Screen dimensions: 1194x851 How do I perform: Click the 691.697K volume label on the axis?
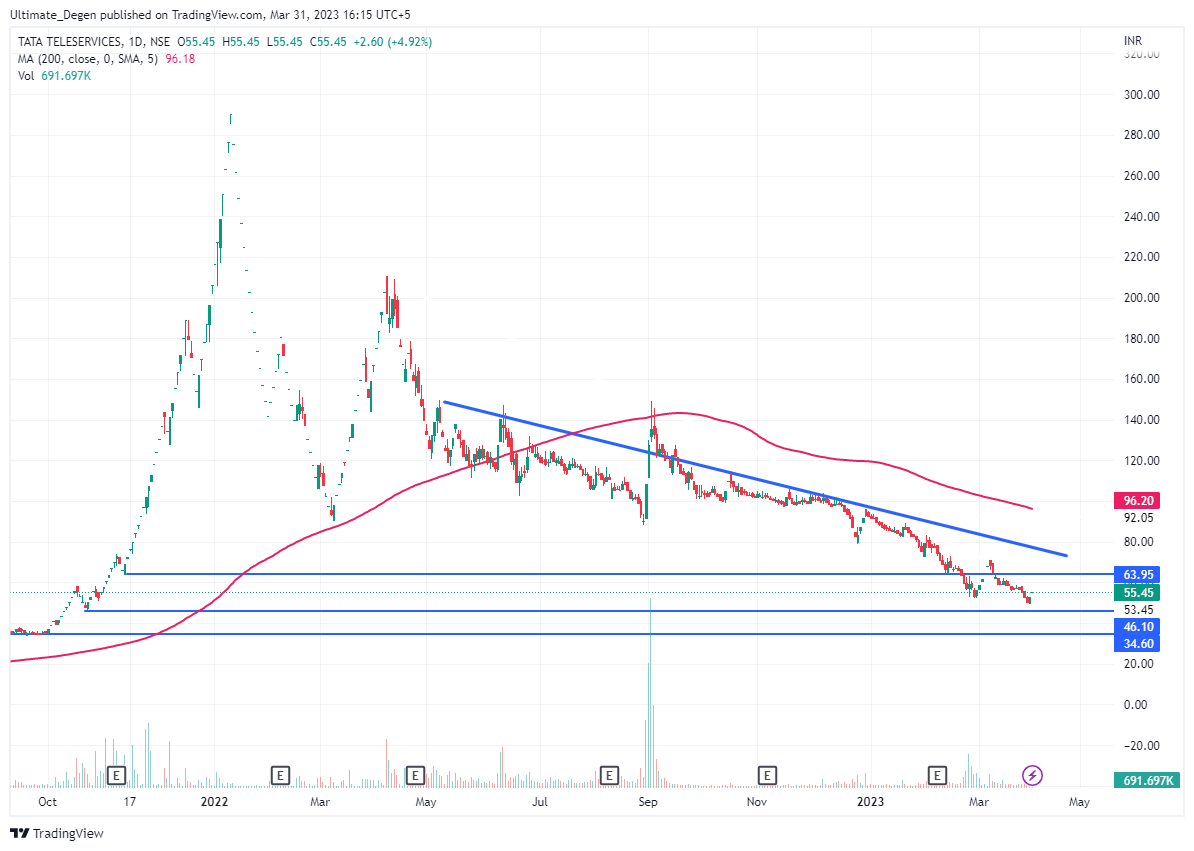1148,780
